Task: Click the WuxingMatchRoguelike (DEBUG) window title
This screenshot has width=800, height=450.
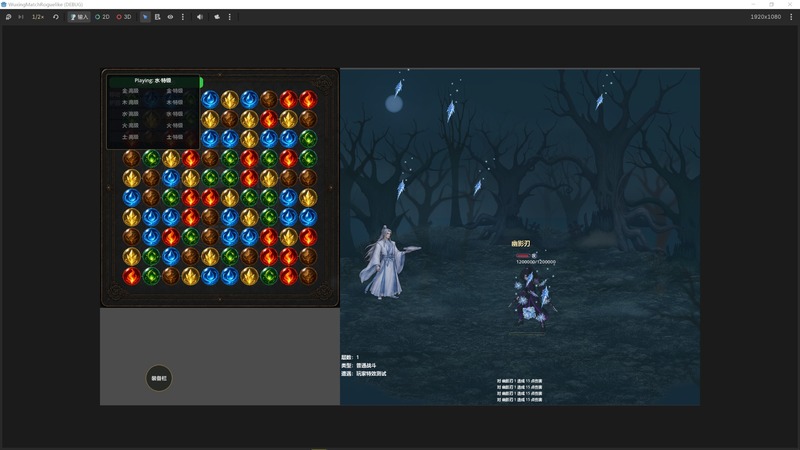Action: (x=45, y=4)
